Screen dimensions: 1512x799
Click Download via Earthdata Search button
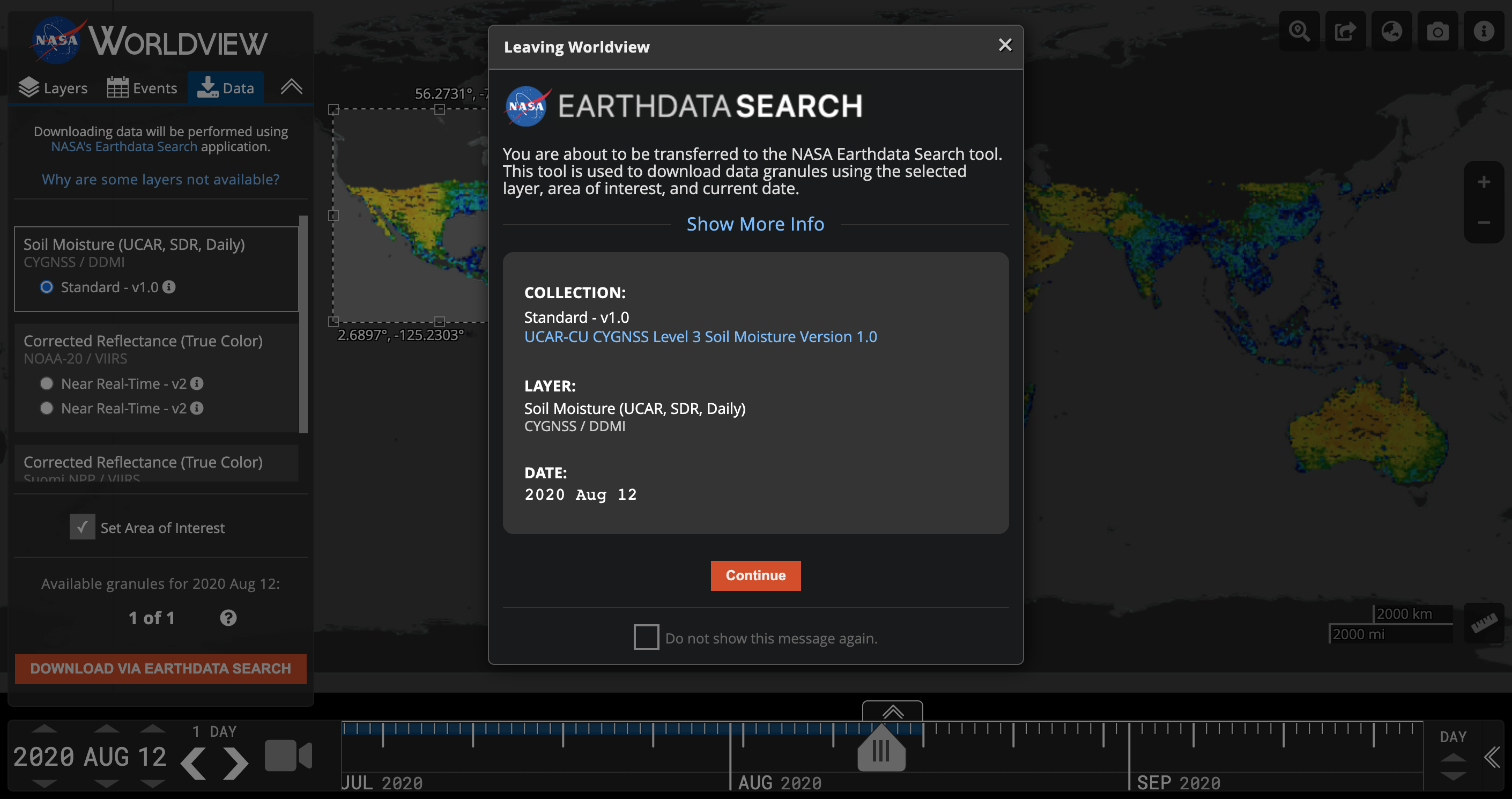pyautogui.click(x=160, y=669)
